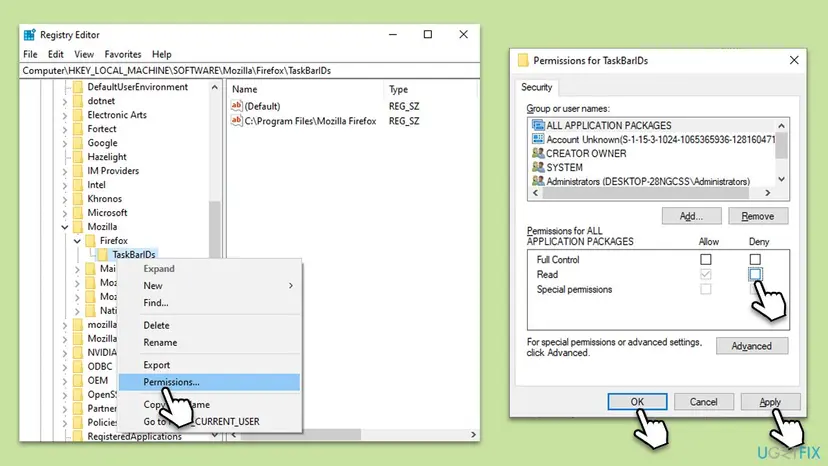Click the SYSTEM user icon
This screenshot has width=828, height=466.
click(538, 167)
